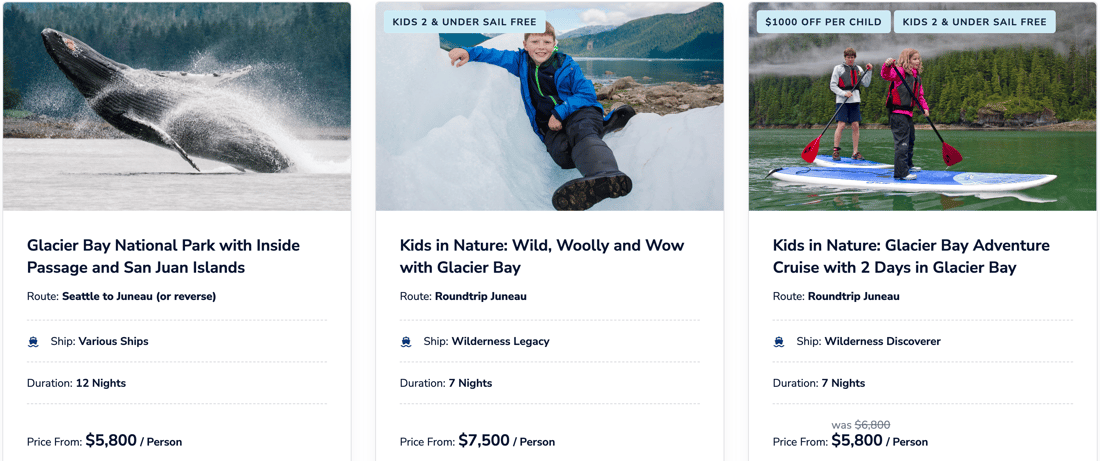The height and width of the screenshot is (461, 1100).
Task: Click ship icon beside Wilderness Legacy
Action: (x=406, y=342)
